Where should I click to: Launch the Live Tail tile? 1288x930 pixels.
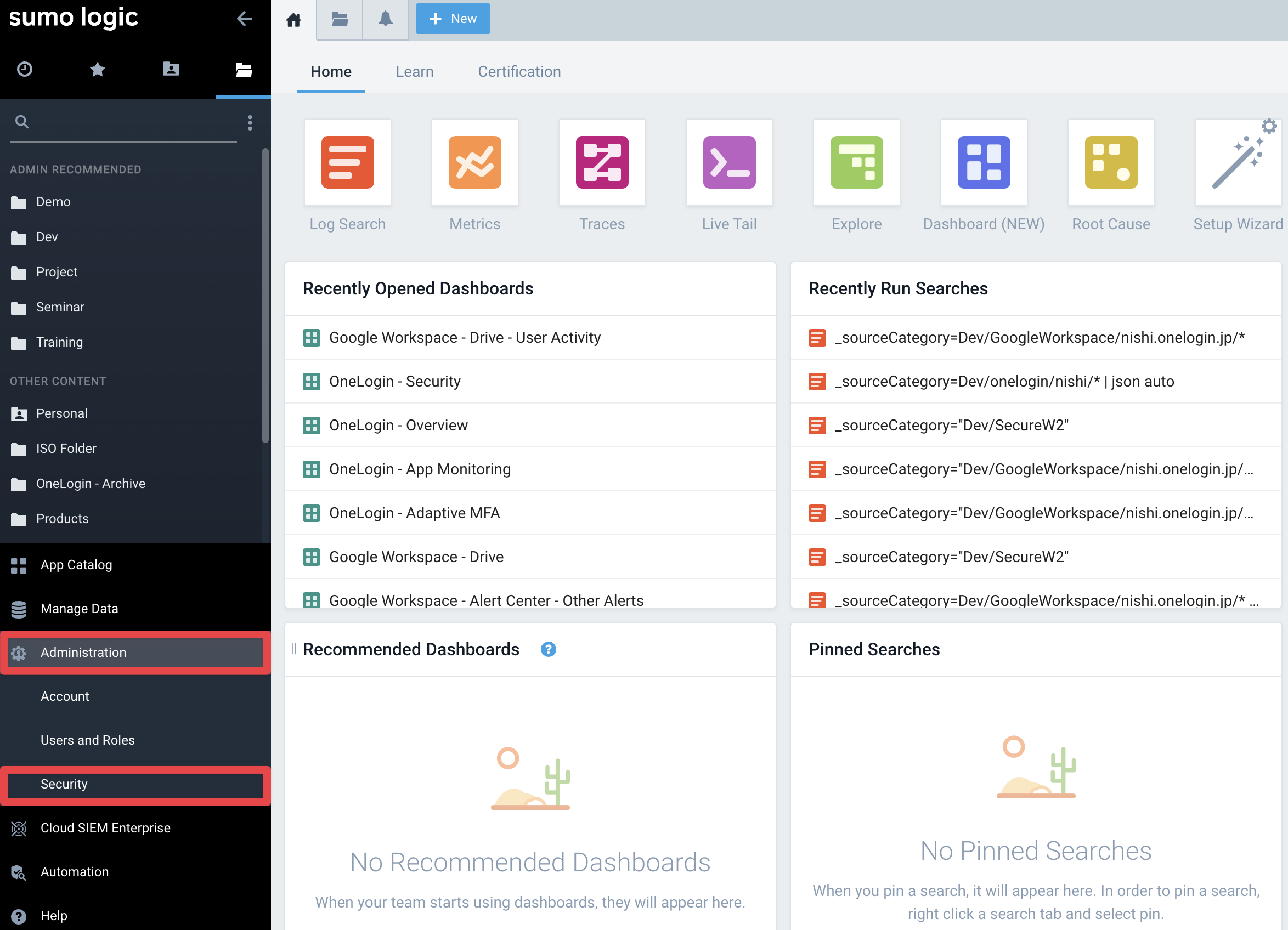[729, 162]
